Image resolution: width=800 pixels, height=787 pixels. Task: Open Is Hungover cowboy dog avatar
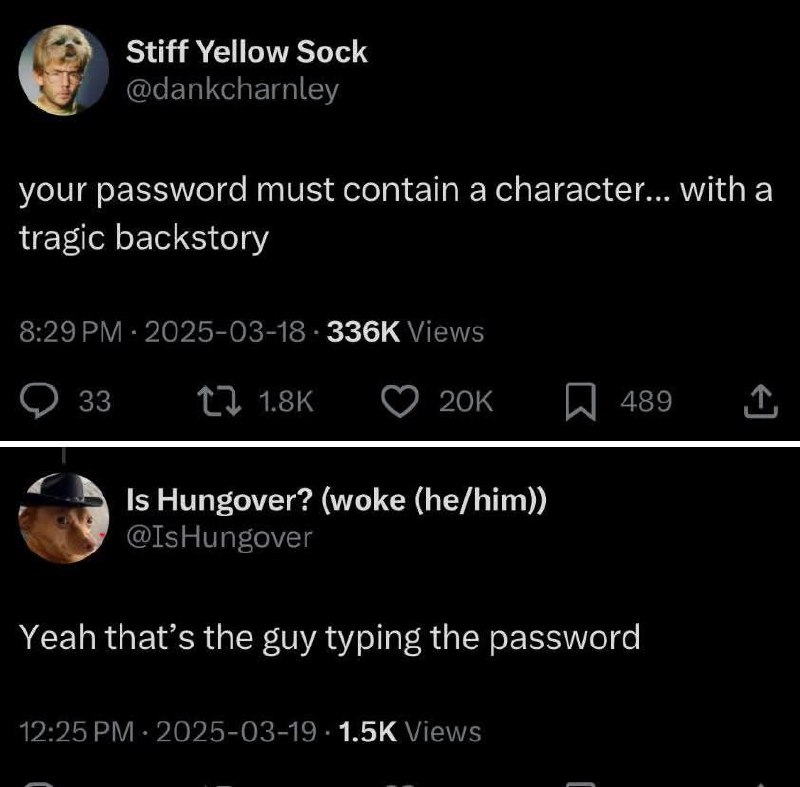tap(64, 518)
